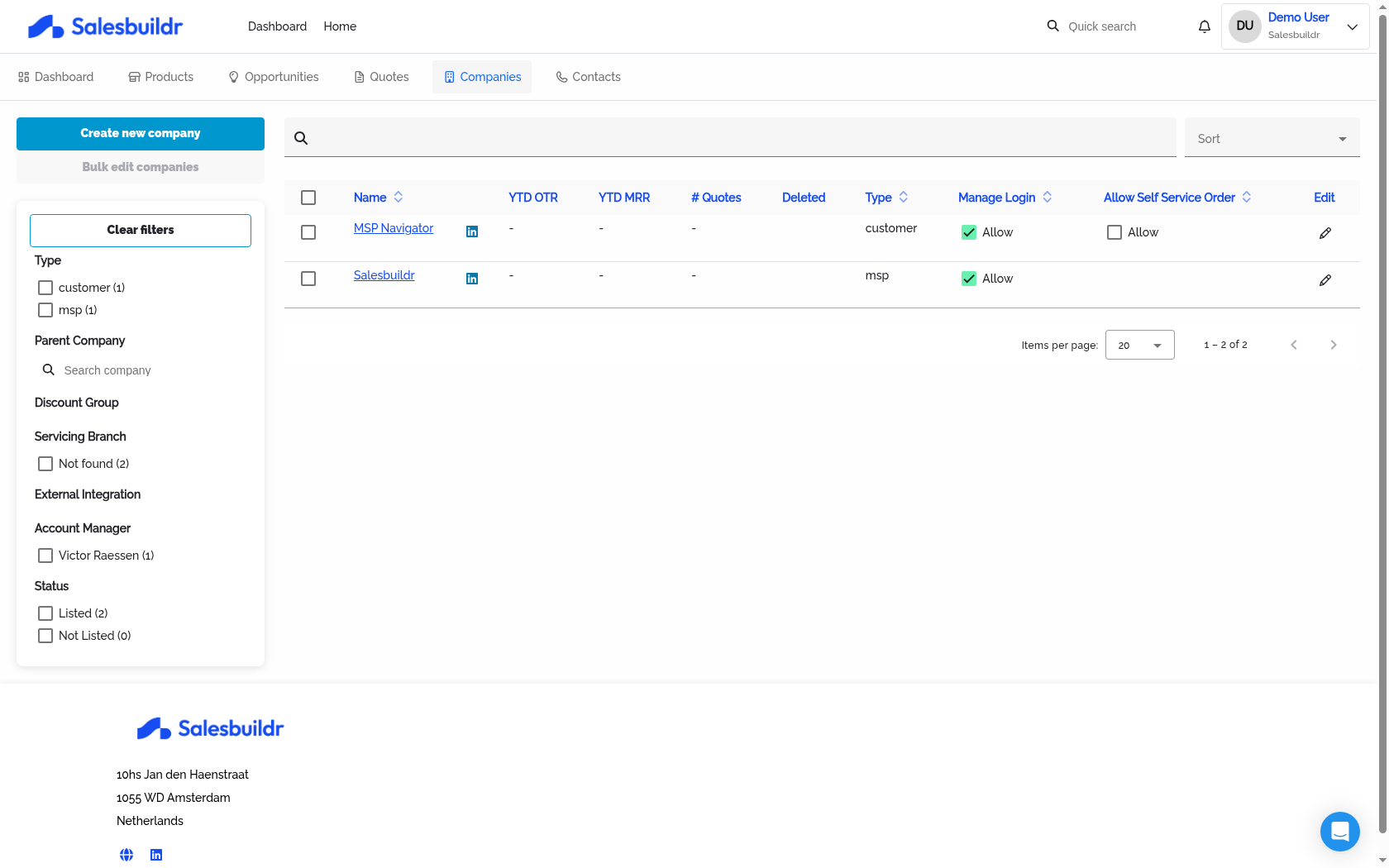Click the YTD OTR column header
Screen dimensions: 1389x868
tap(533, 198)
